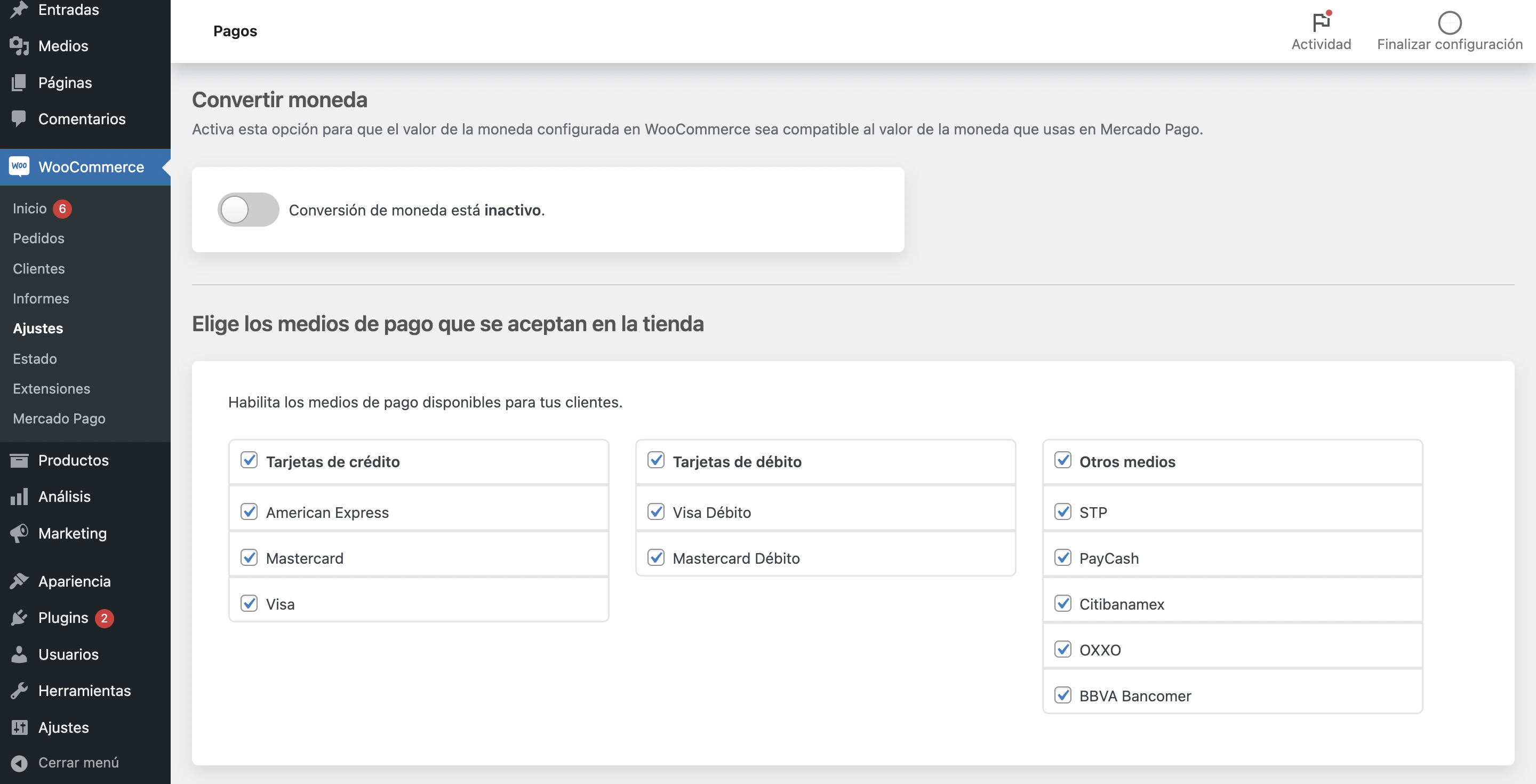Click the Ajustes sliders icon at bottom
The width and height of the screenshot is (1536, 784).
[19, 727]
